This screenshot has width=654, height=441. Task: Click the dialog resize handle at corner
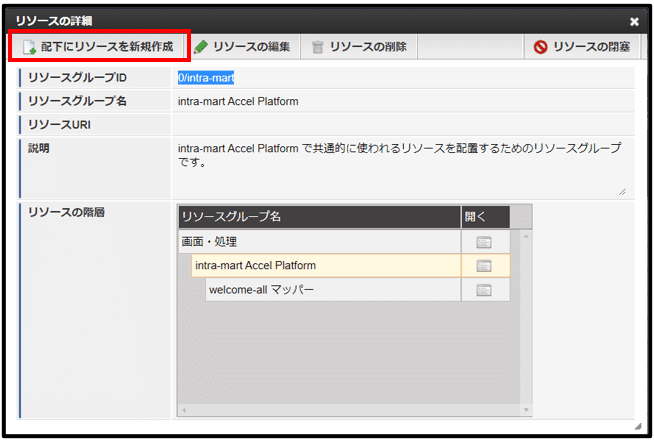638,426
